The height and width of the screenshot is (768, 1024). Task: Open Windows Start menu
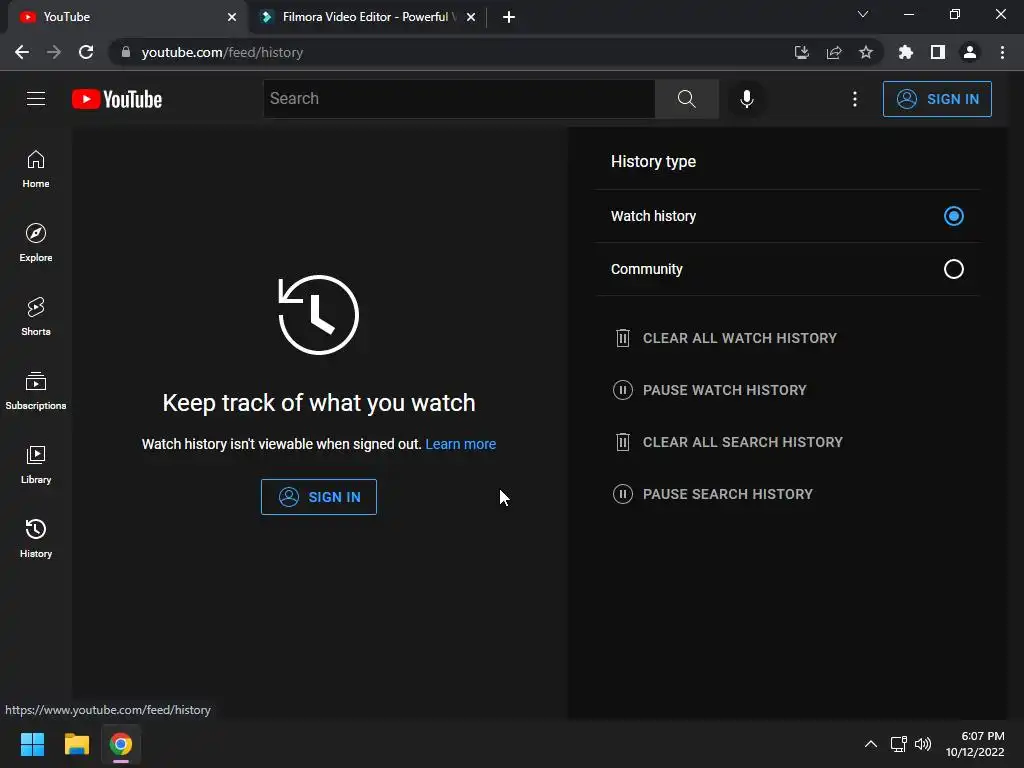32,744
